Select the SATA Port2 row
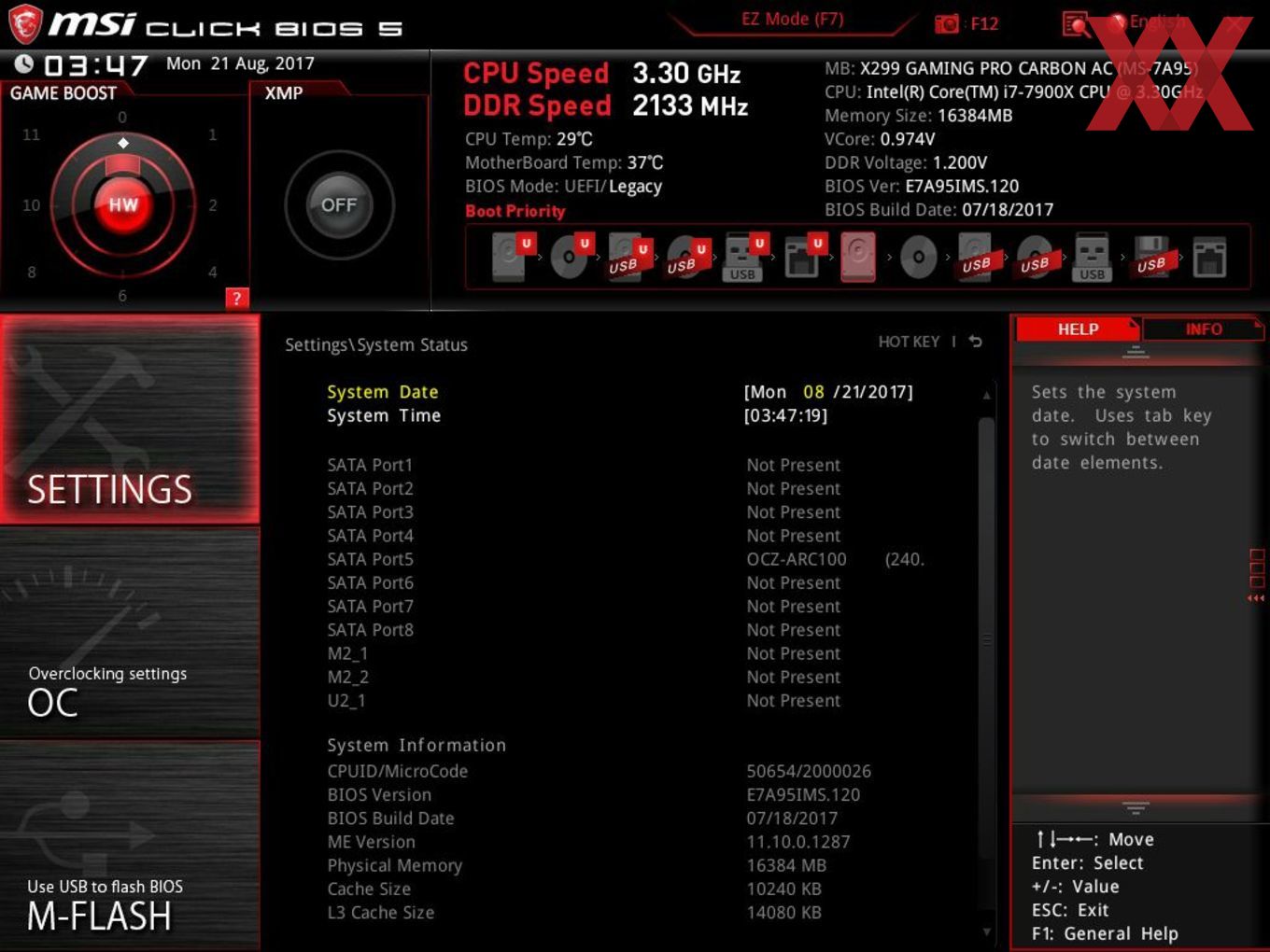This screenshot has height=952, width=1270. 584,488
